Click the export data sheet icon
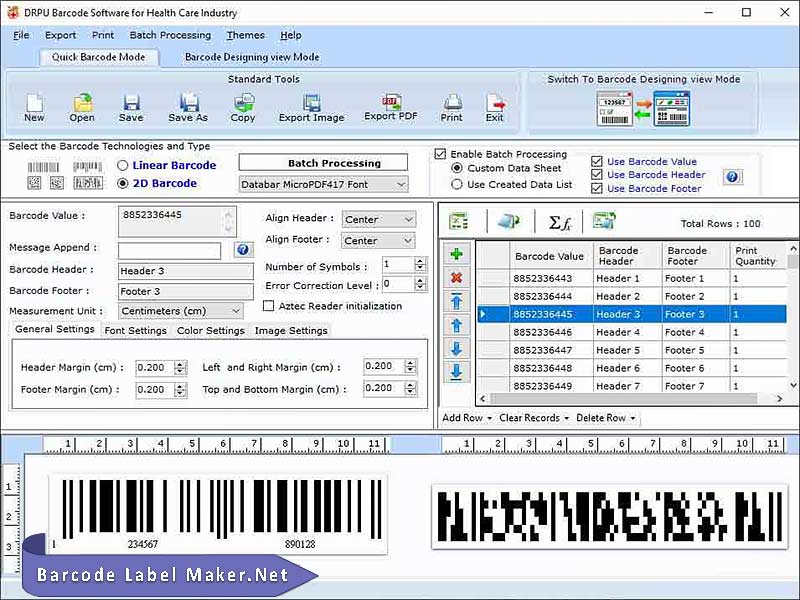This screenshot has height=600, width=800. pyautogui.click(x=604, y=221)
